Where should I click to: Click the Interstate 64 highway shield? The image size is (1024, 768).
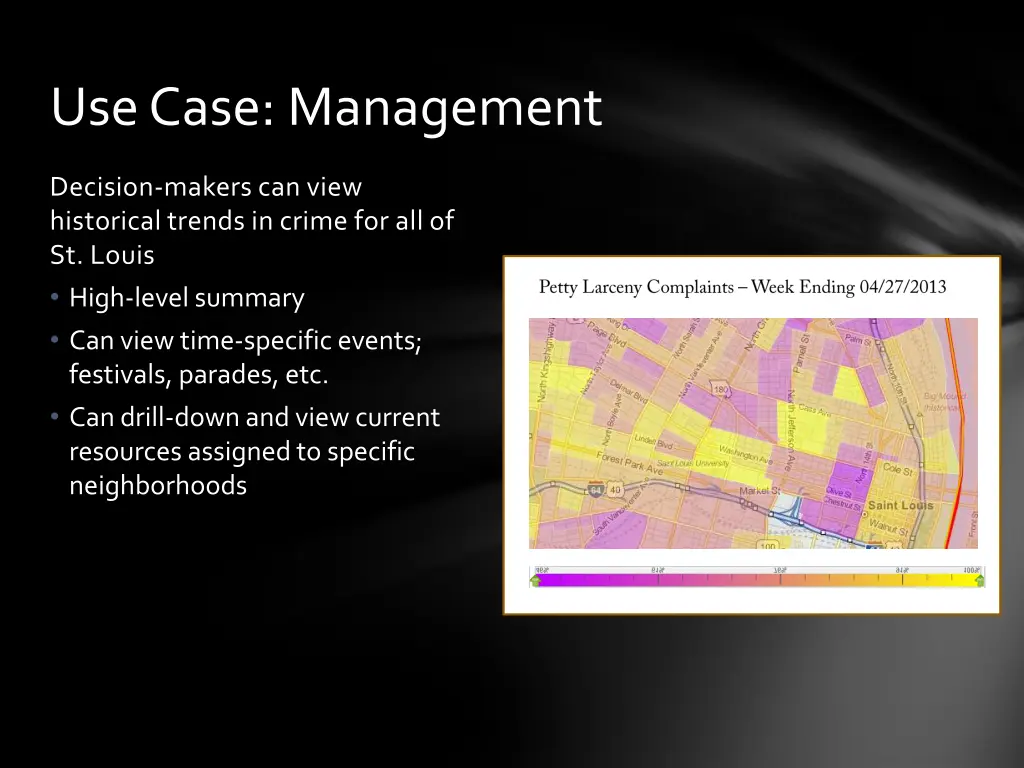tap(596, 490)
